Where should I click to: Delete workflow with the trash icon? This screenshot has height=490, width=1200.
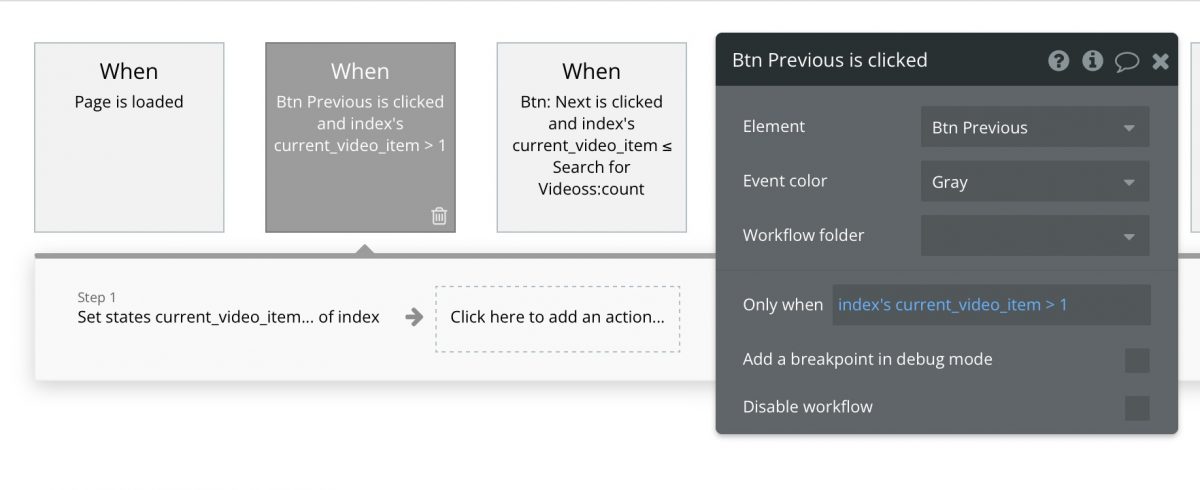coord(439,216)
